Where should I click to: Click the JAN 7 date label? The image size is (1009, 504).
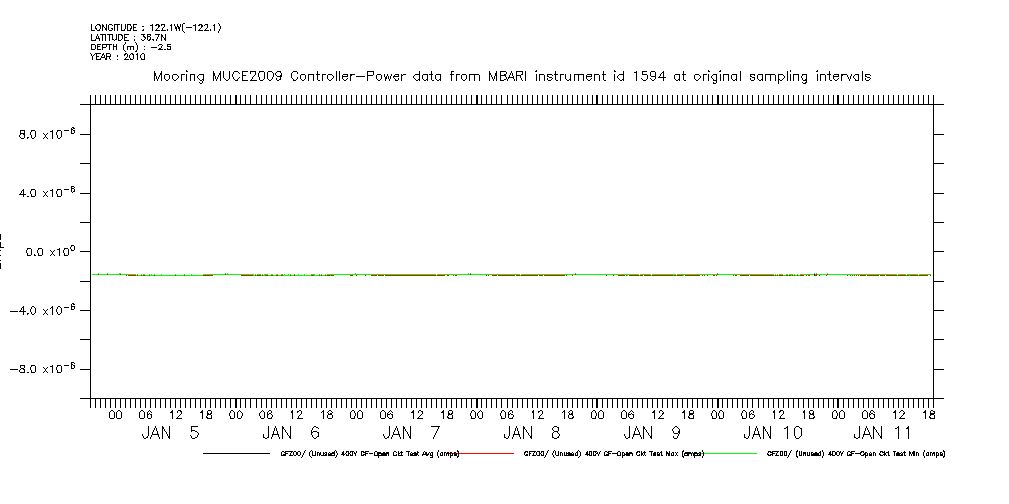click(x=411, y=433)
